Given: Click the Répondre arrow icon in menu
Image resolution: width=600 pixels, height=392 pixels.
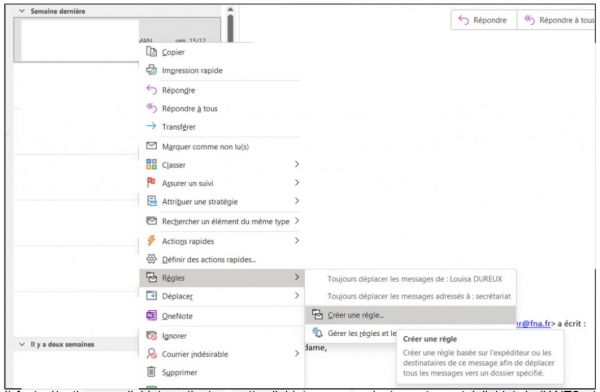Looking at the screenshot, I should [152, 90].
